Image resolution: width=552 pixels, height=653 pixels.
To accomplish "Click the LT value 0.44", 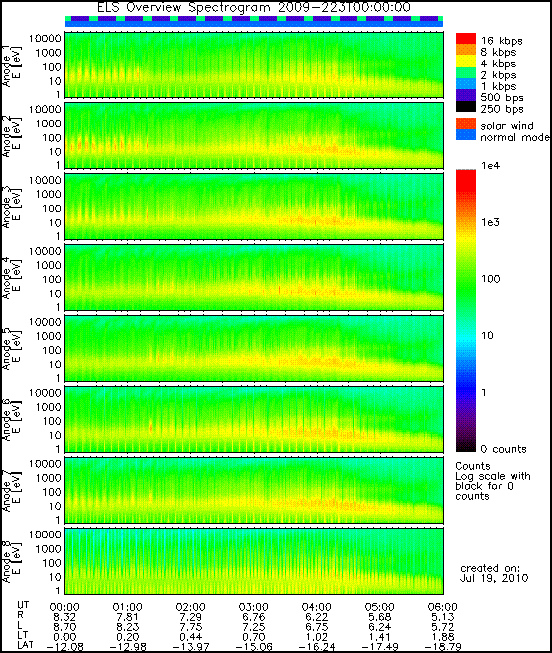I will coord(191,637).
